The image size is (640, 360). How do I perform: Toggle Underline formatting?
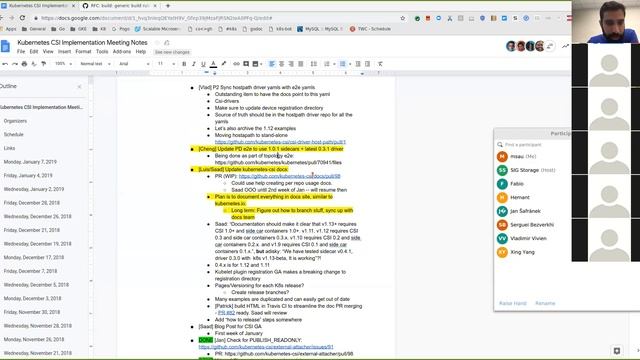click(x=203, y=64)
